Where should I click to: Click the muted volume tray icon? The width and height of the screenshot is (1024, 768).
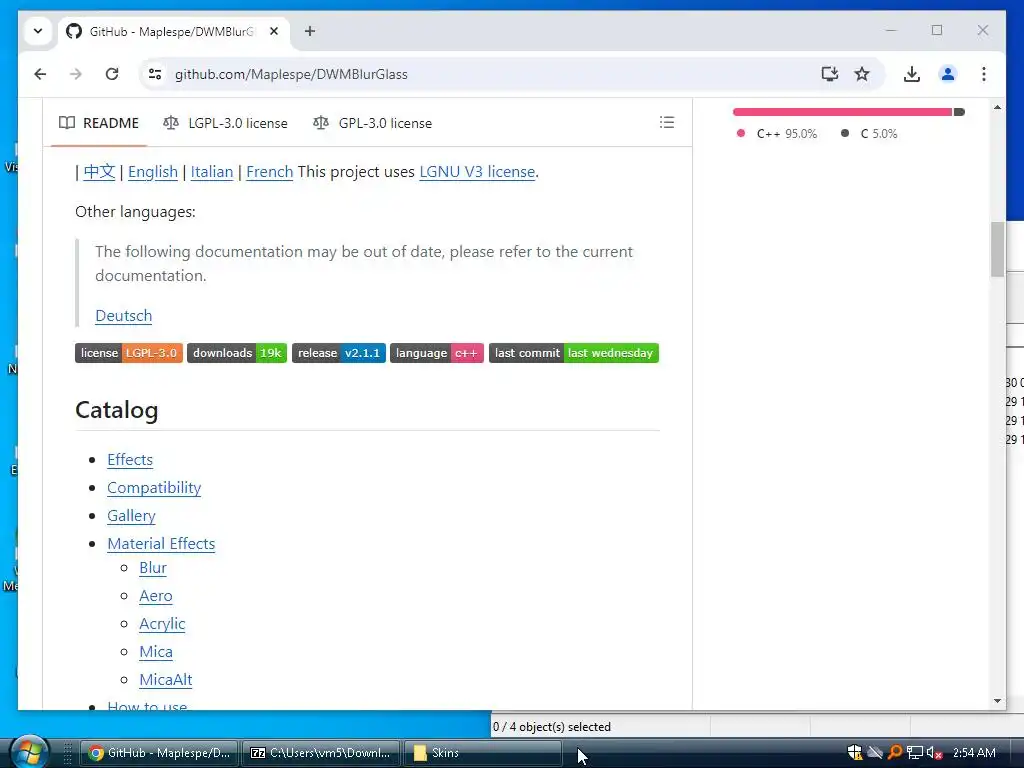point(935,752)
